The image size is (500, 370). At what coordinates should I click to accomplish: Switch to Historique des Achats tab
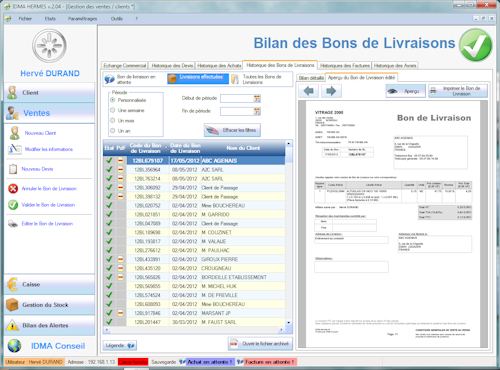pyautogui.click(x=219, y=66)
